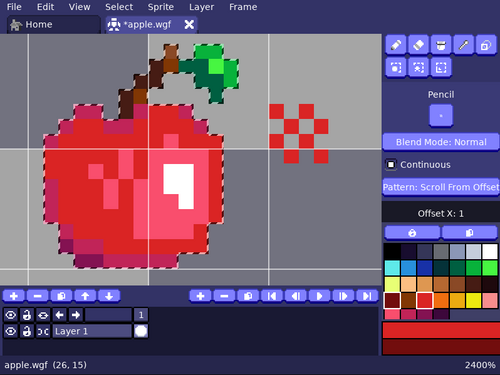Select frame 1 in the timeline
Viewport: 500px width, 375px height.
[x=141, y=315]
